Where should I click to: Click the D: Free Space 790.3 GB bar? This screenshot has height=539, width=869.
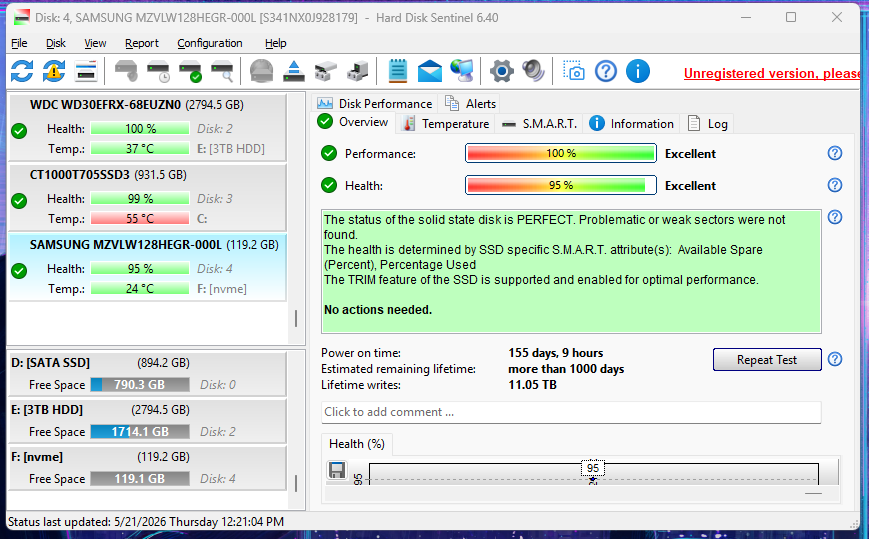[140, 384]
